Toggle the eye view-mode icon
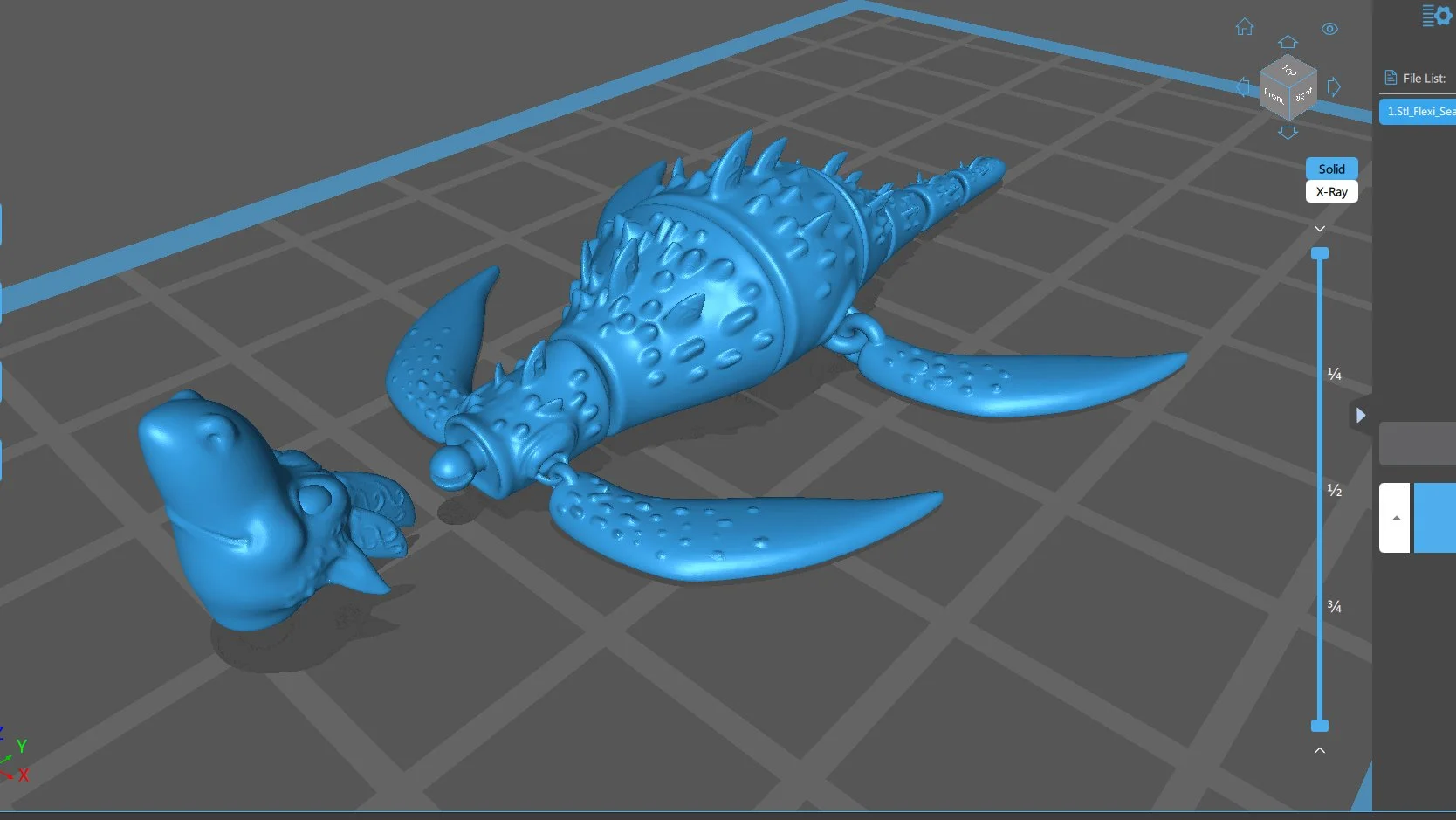 point(1329,29)
